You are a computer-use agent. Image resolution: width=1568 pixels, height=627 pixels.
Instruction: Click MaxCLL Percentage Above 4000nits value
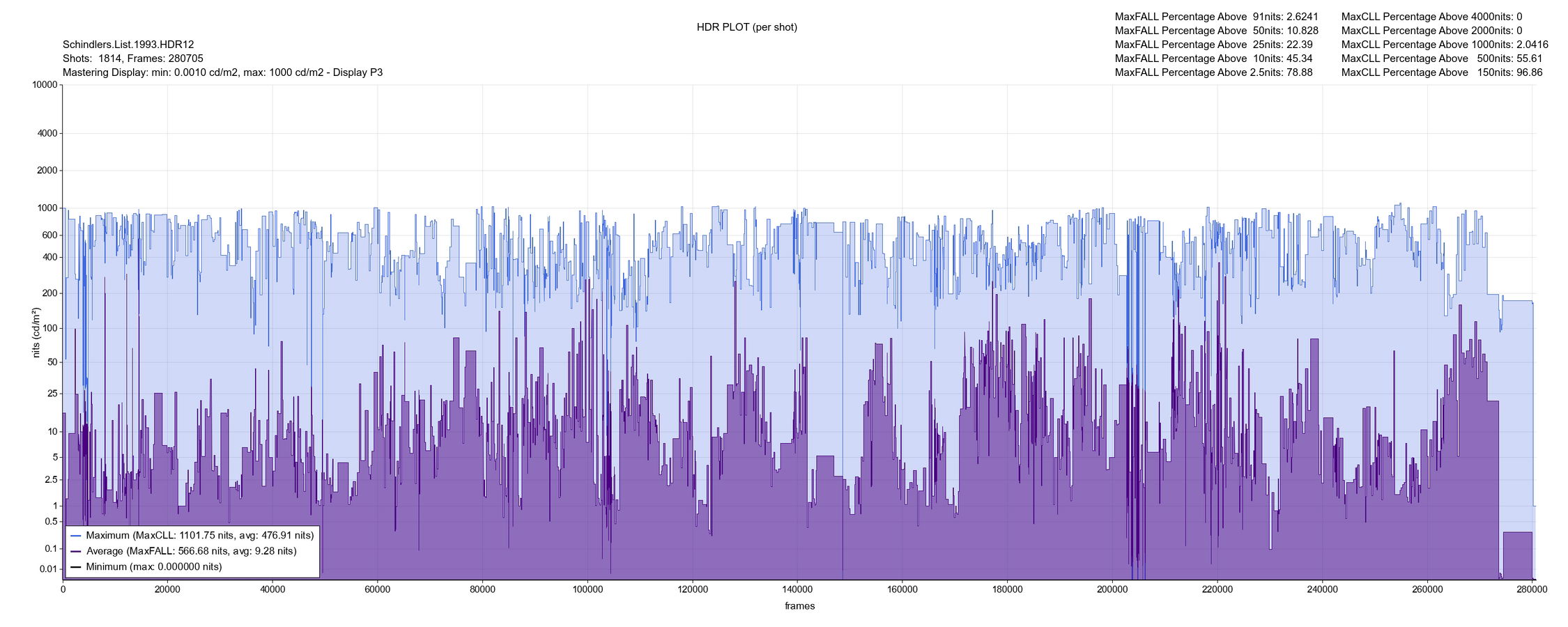point(1519,17)
